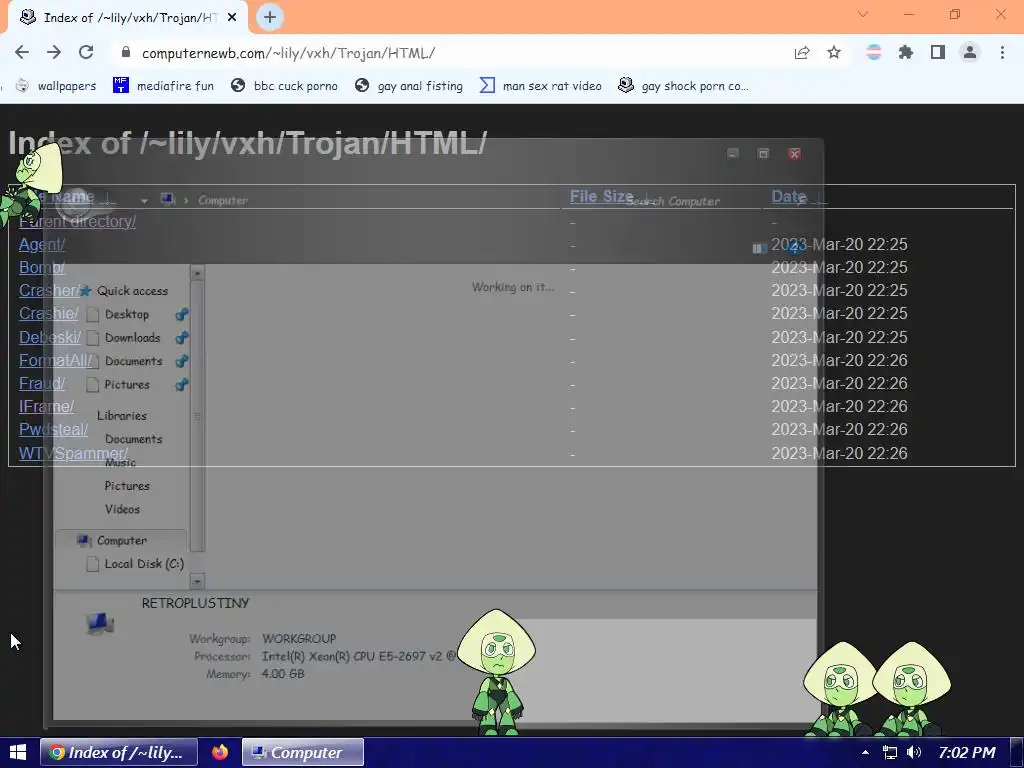Open the Bomb/ directory
Screen dimensions: 1024x768
pyautogui.click(x=42, y=267)
